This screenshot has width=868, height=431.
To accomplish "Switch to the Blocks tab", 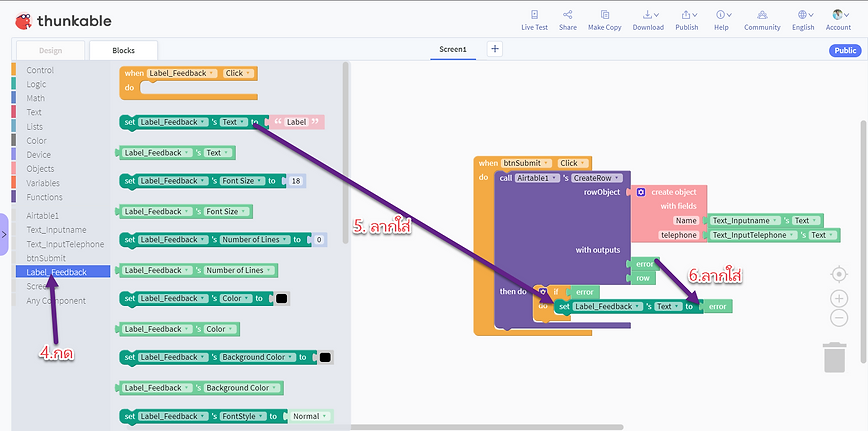I will (x=123, y=50).
